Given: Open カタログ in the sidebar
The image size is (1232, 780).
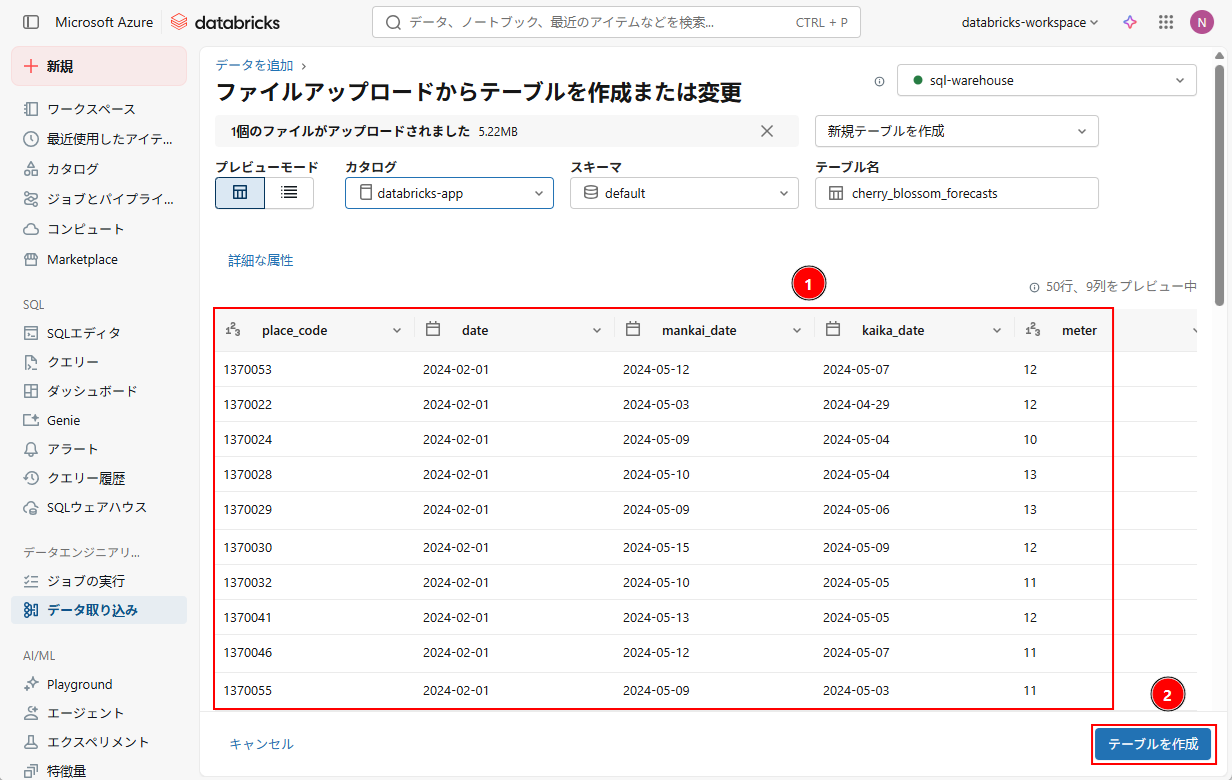Looking at the screenshot, I should tap(72, 169).
